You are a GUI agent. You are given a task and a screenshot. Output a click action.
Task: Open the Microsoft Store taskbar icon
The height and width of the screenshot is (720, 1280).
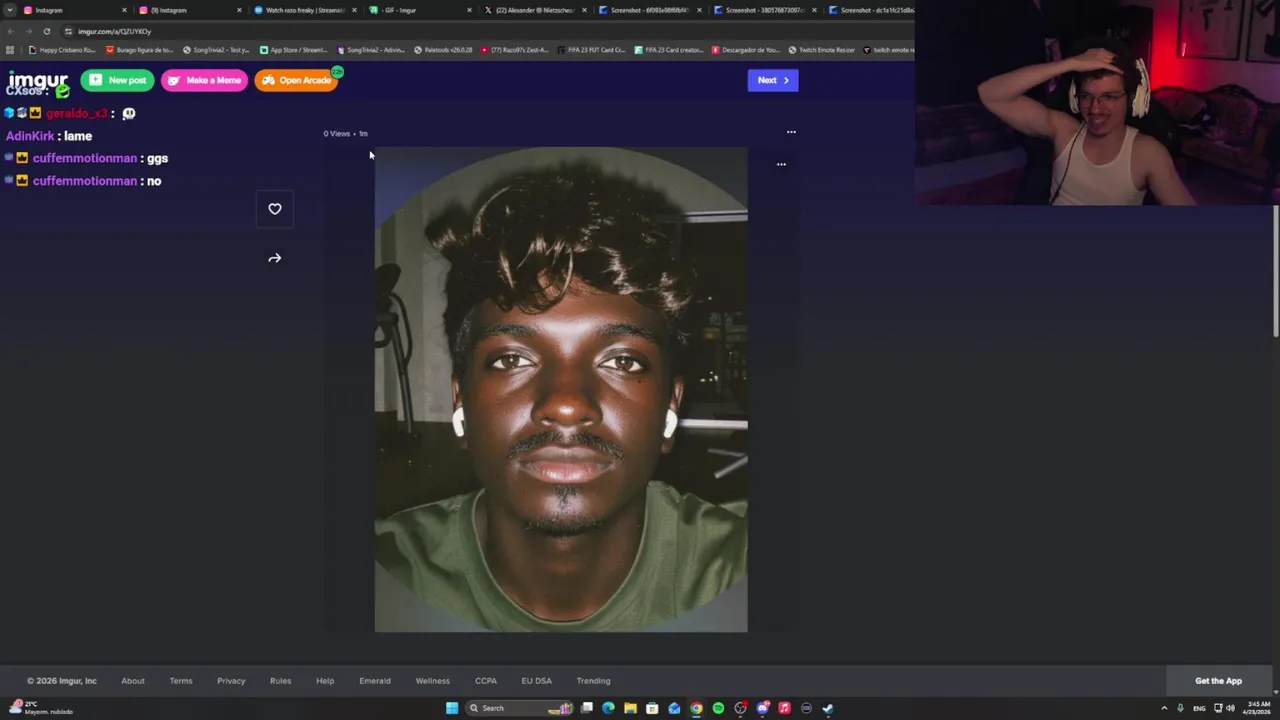(x=652, y=708)
